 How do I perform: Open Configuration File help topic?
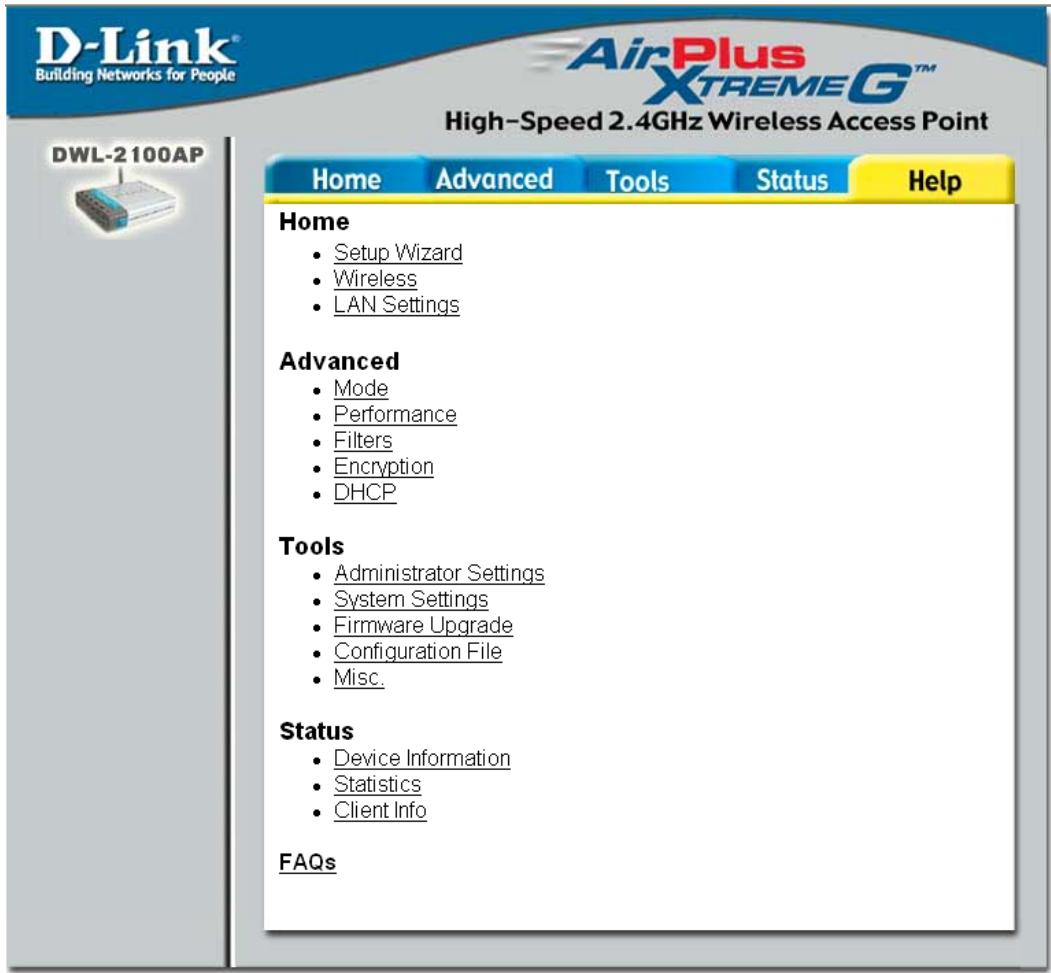(x=418, y=652)
